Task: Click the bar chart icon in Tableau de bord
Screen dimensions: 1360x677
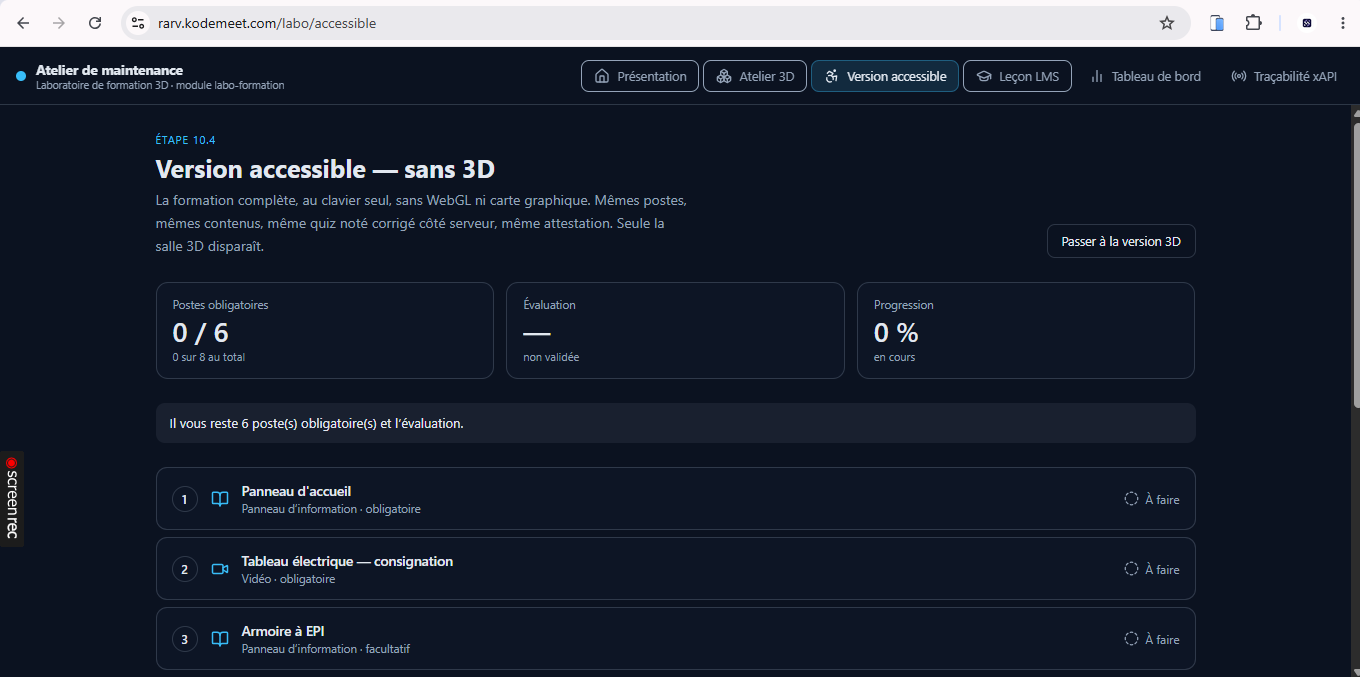Action: coord(1097,76)
